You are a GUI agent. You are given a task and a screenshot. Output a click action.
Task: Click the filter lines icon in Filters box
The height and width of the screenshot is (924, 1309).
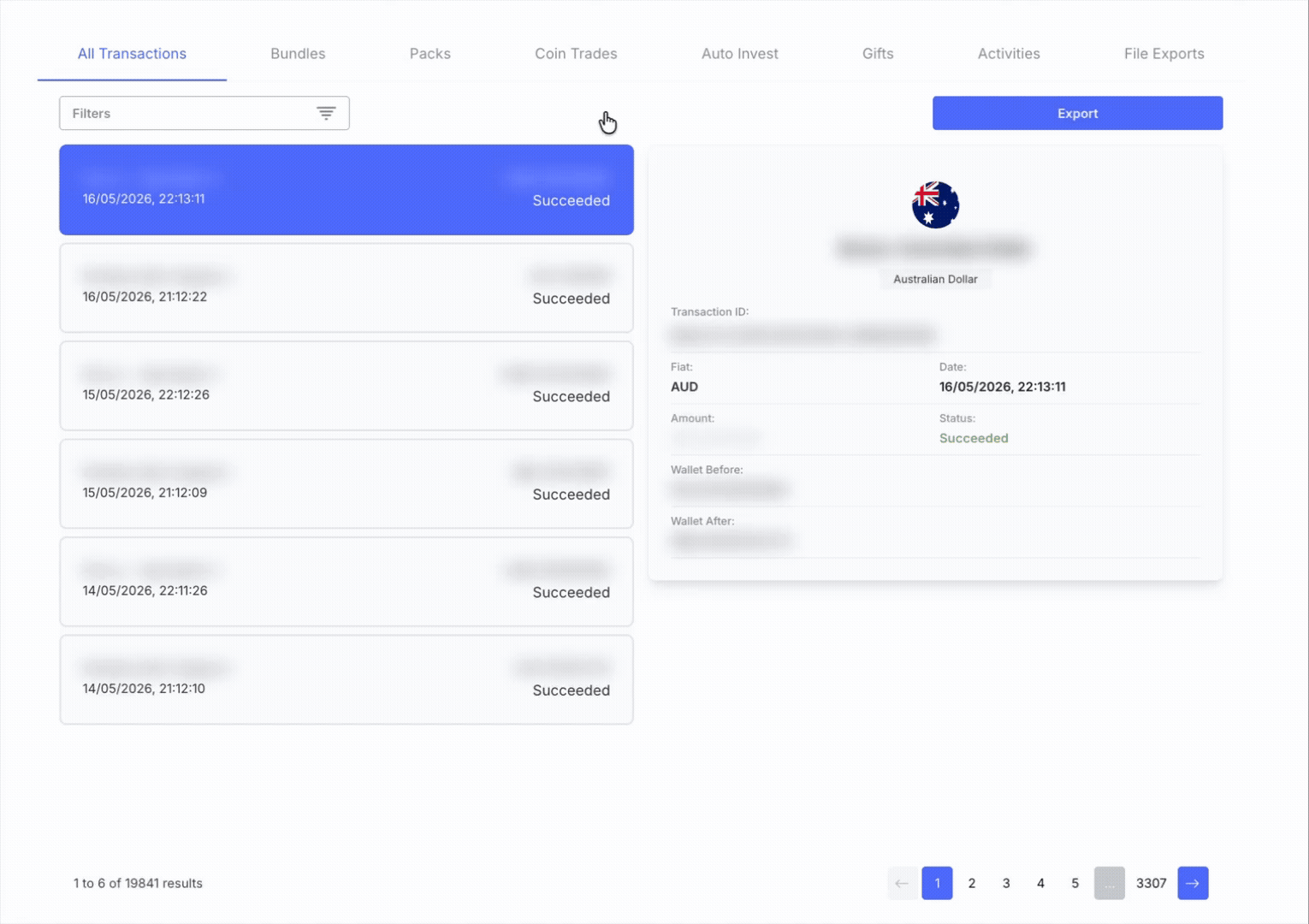(x=326, y=113)
